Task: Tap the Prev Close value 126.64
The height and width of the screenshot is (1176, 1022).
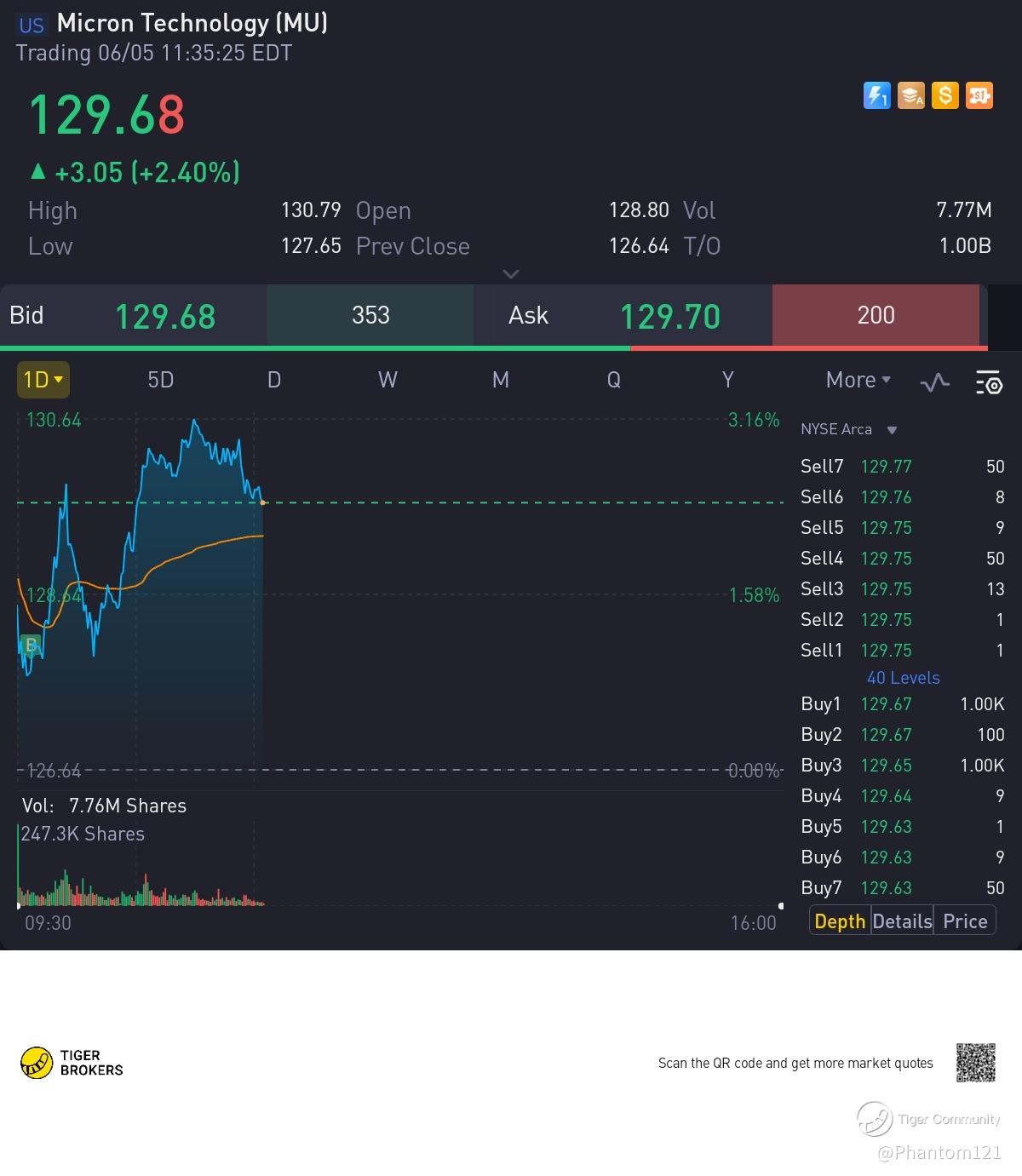Action: (639, 246)
